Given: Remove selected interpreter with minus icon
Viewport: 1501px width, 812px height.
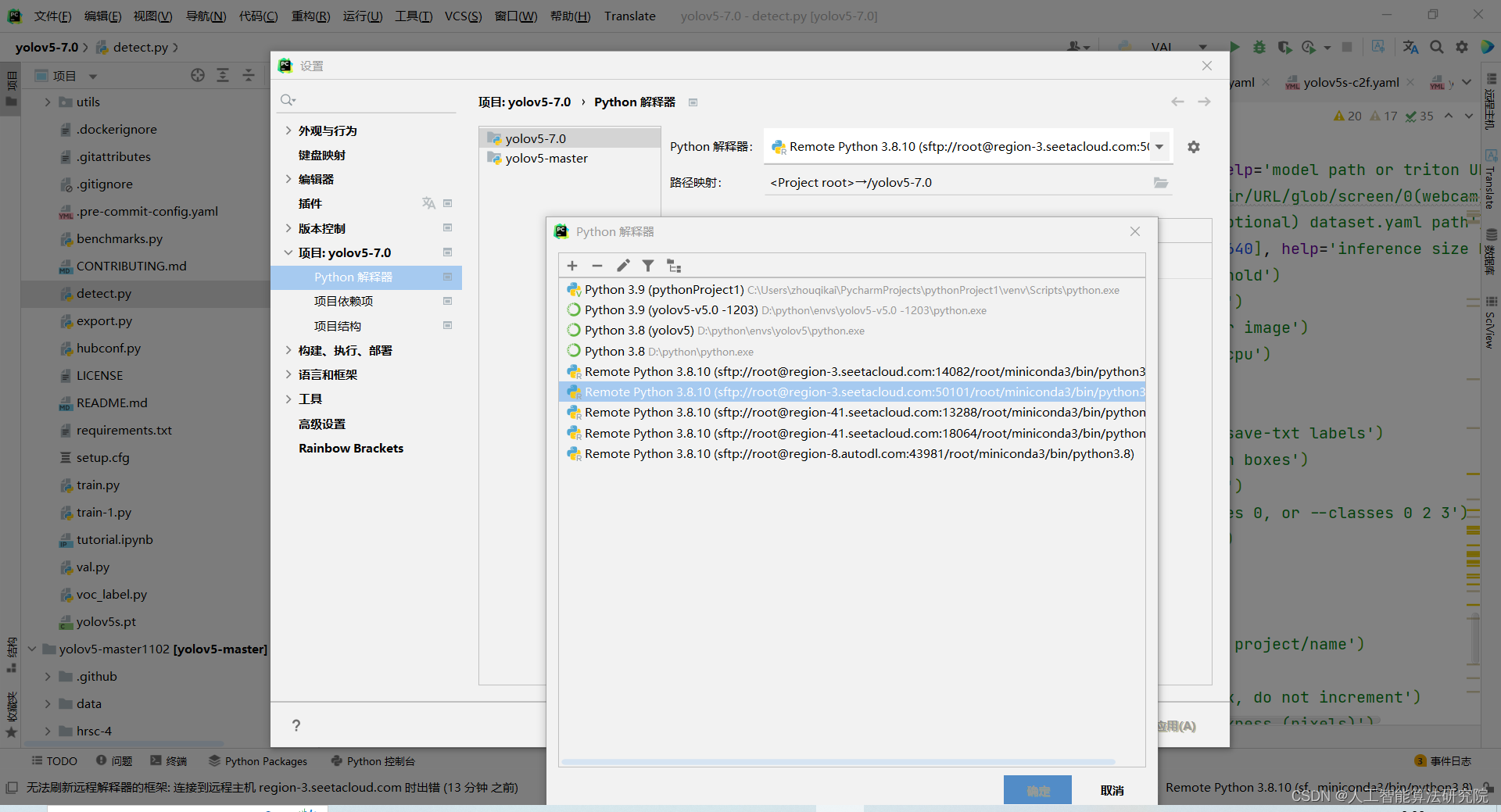Looking at the screenshot, I should tap(597, 266).
